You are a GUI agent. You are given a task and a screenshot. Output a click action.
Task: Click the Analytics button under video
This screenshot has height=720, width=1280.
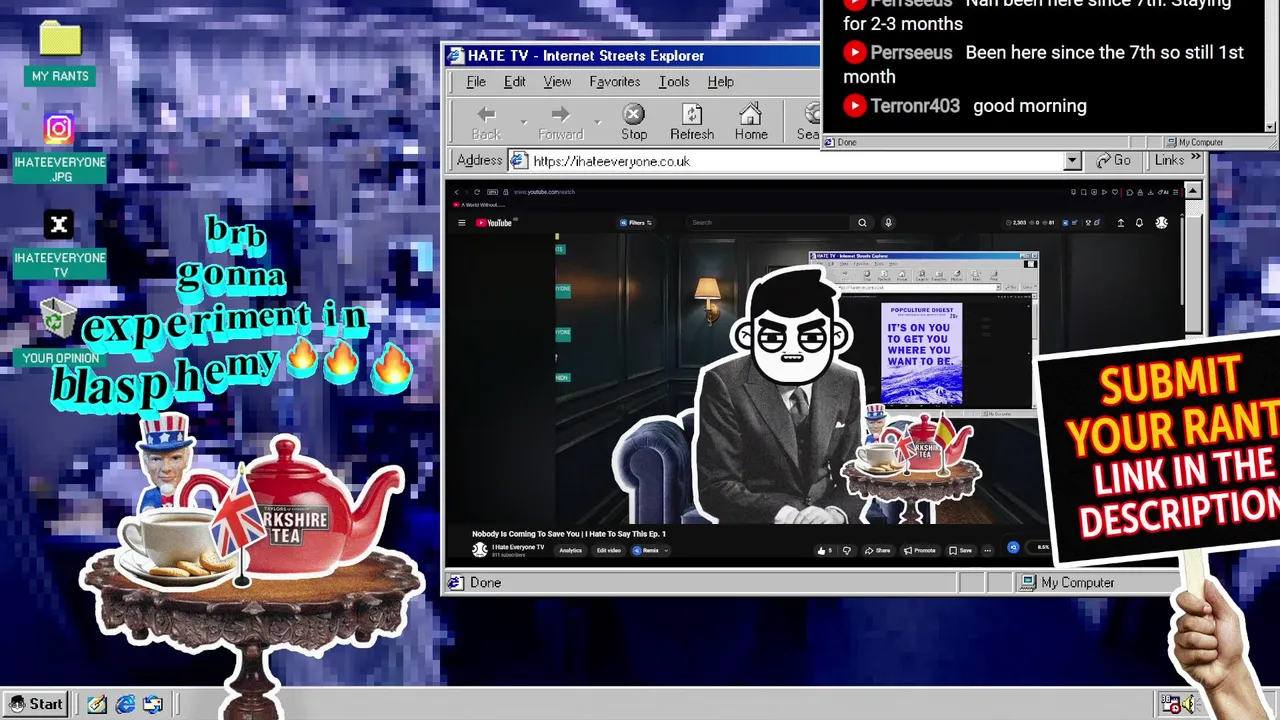(x=570, y=550)
